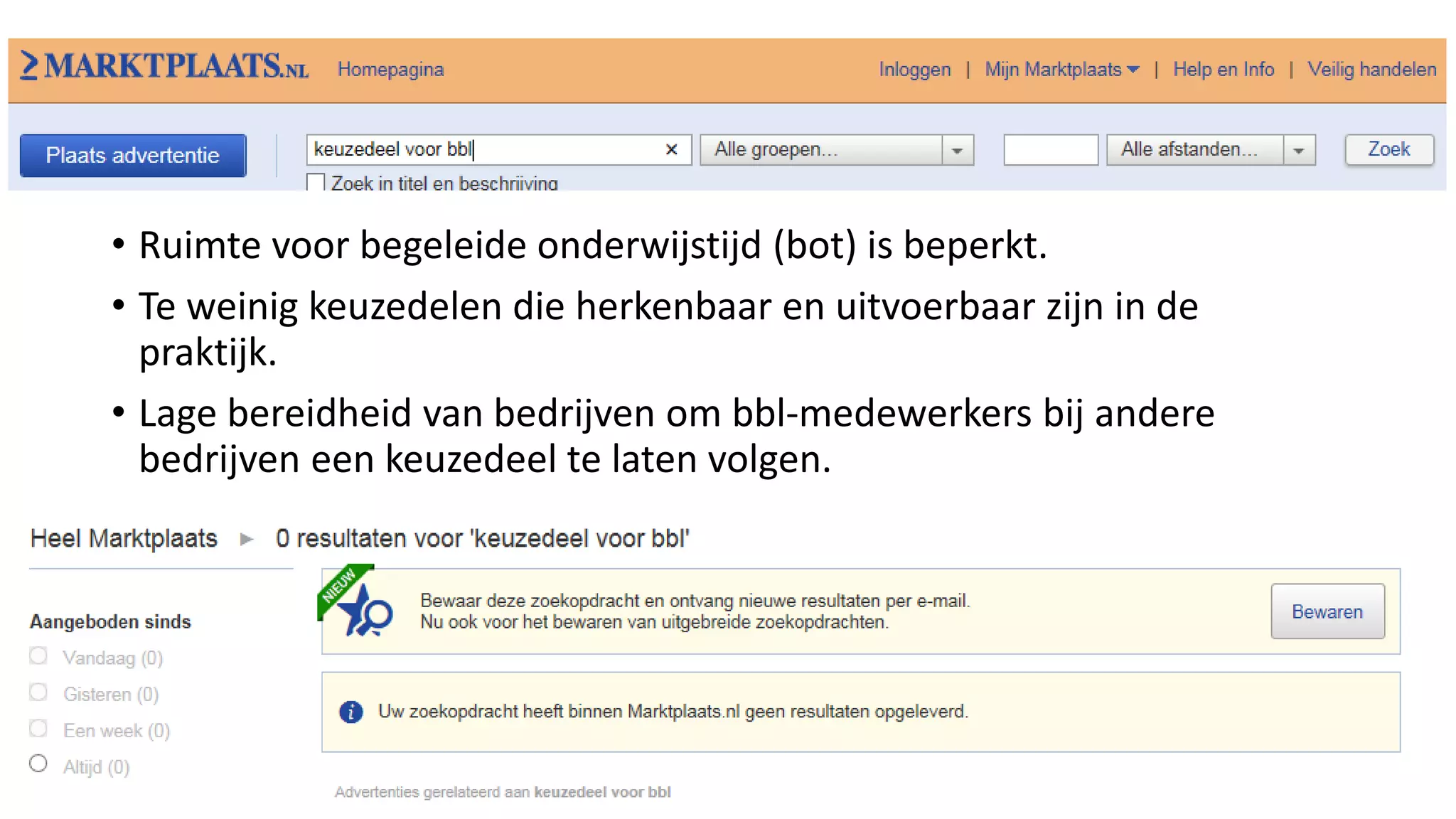
Task: Open the Alle afstanden distance combo box
Action: (x=1210, y=150)
